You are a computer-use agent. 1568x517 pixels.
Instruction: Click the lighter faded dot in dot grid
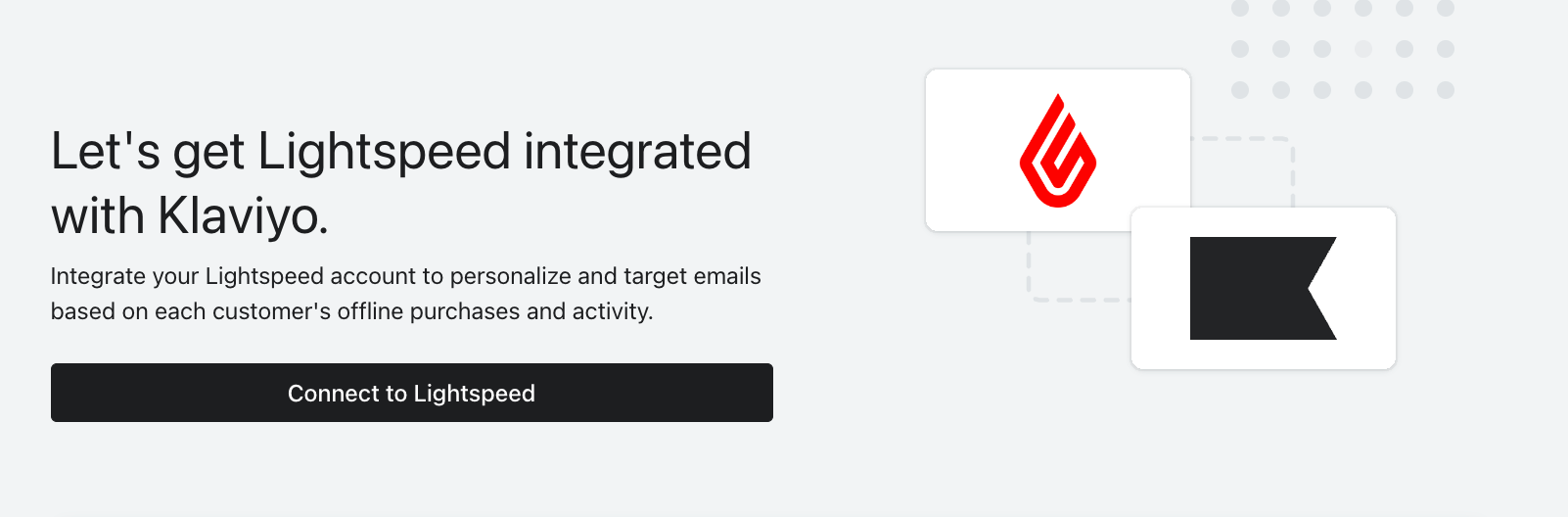(x=1363, y=49)
